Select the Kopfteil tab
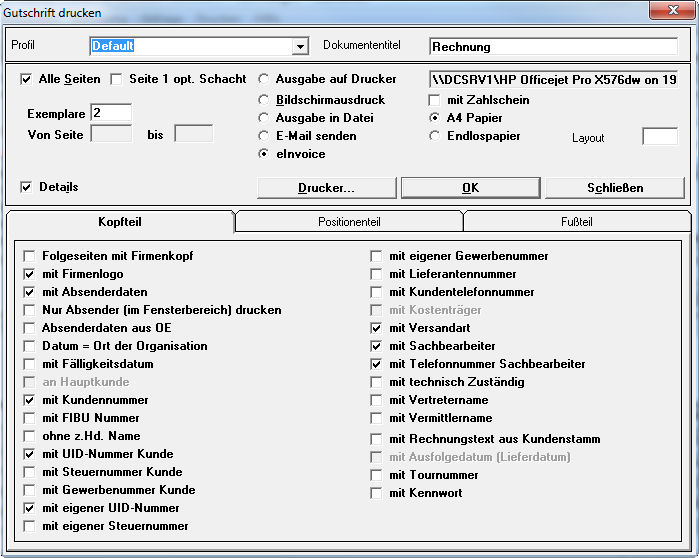Viewport: 699px width, 558px height. [120, 220]
